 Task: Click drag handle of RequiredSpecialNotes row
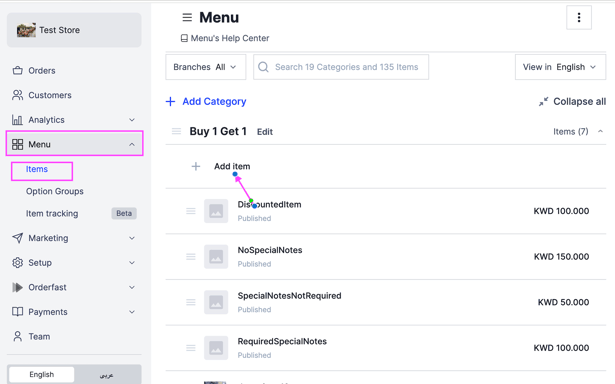tap(191, 348)
